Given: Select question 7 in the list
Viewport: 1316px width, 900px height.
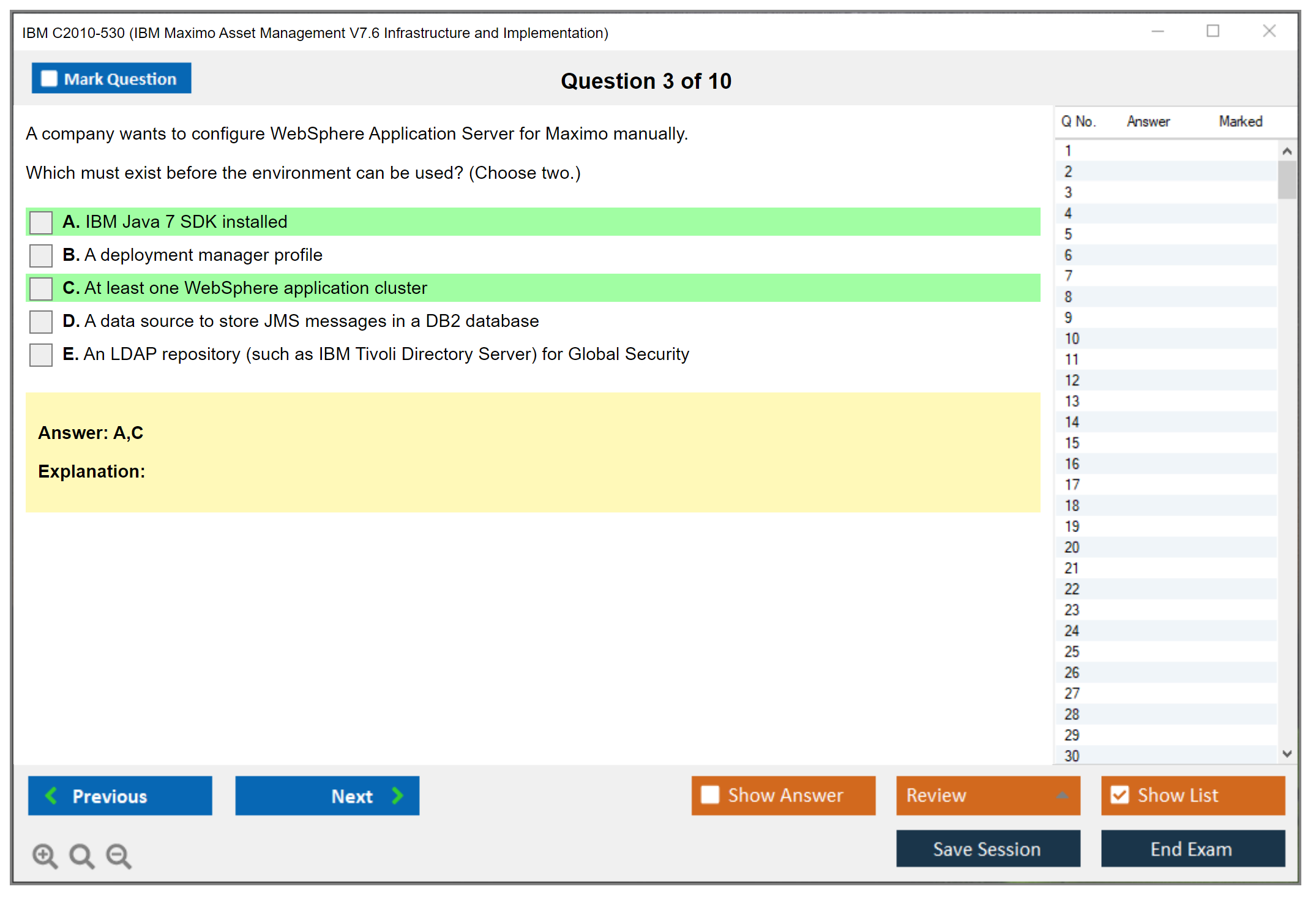Looking at the screenshot, I should (1068, 276).
